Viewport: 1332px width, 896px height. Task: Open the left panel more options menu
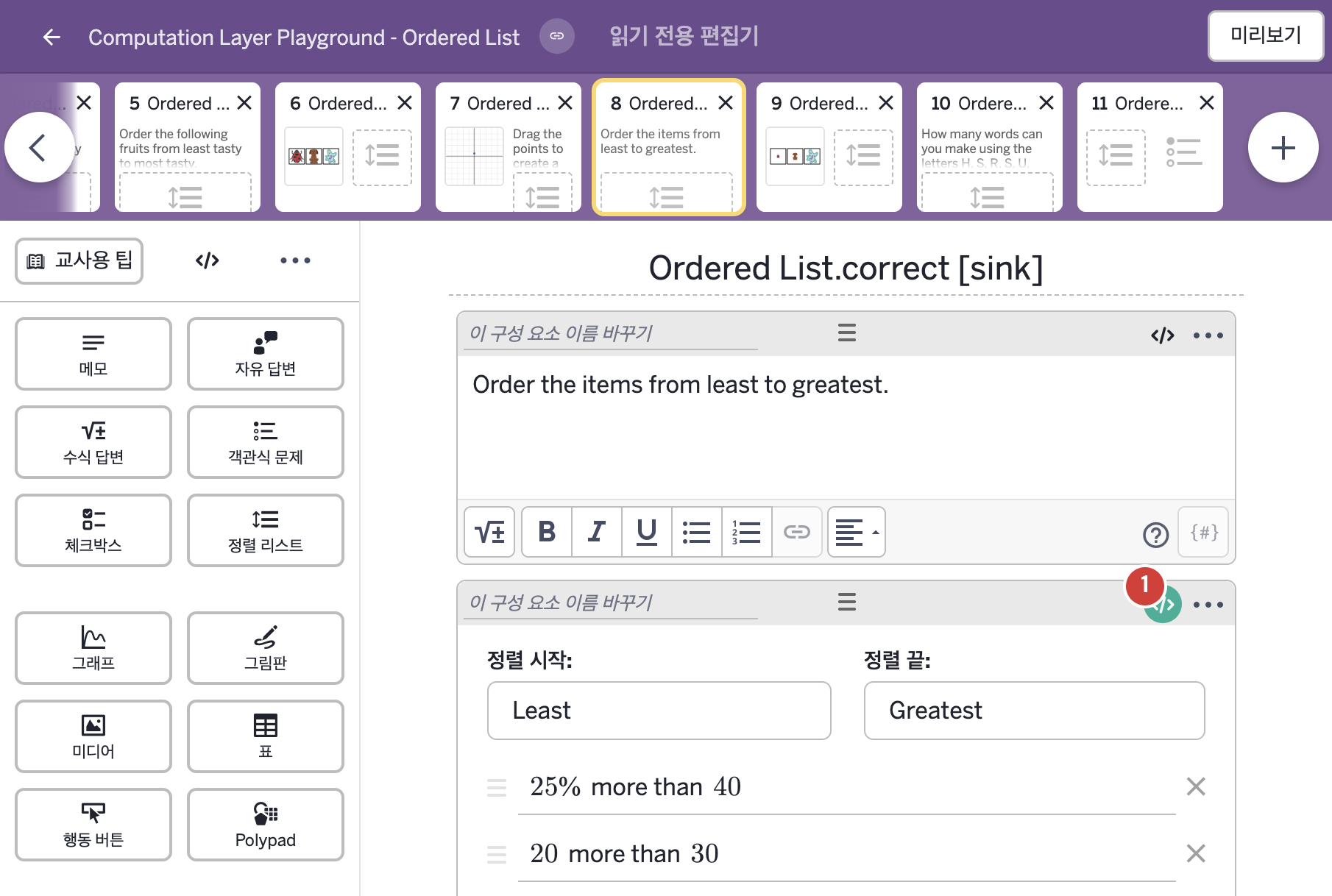[295, 260]
